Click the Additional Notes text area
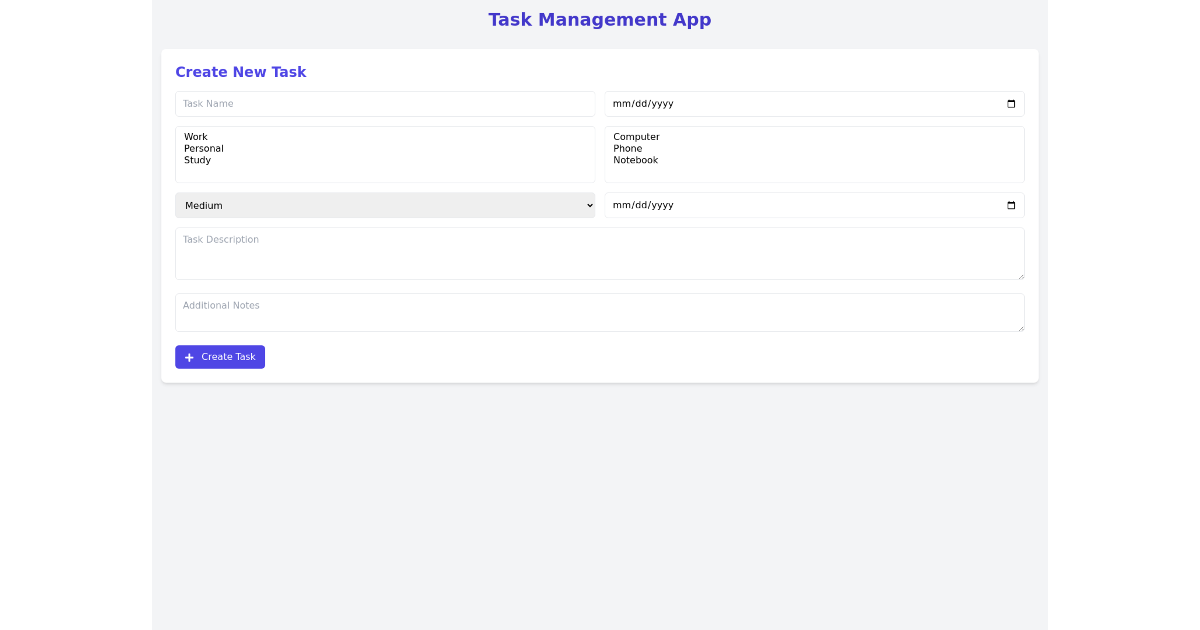Image resolution: width=1200 pixels, height=630 pixels. pyautogui.click(x=600, y=312)
